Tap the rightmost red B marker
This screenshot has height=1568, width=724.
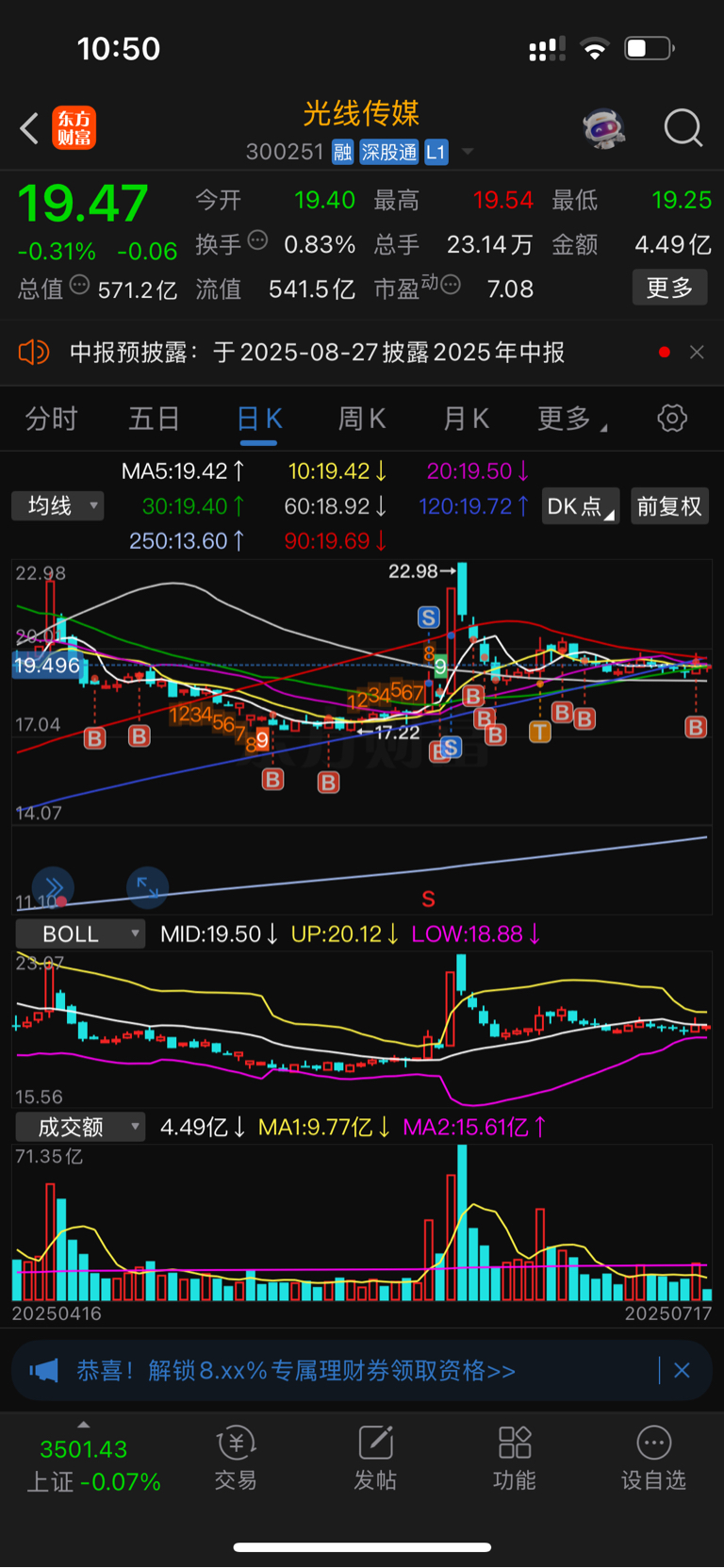[696, 727]
